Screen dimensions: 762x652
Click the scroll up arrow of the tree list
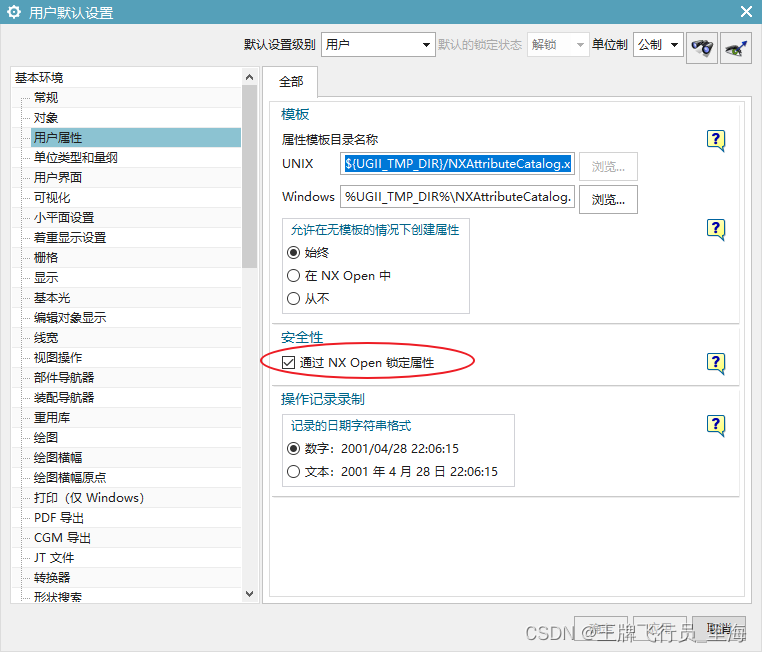[x=249, y=77]
